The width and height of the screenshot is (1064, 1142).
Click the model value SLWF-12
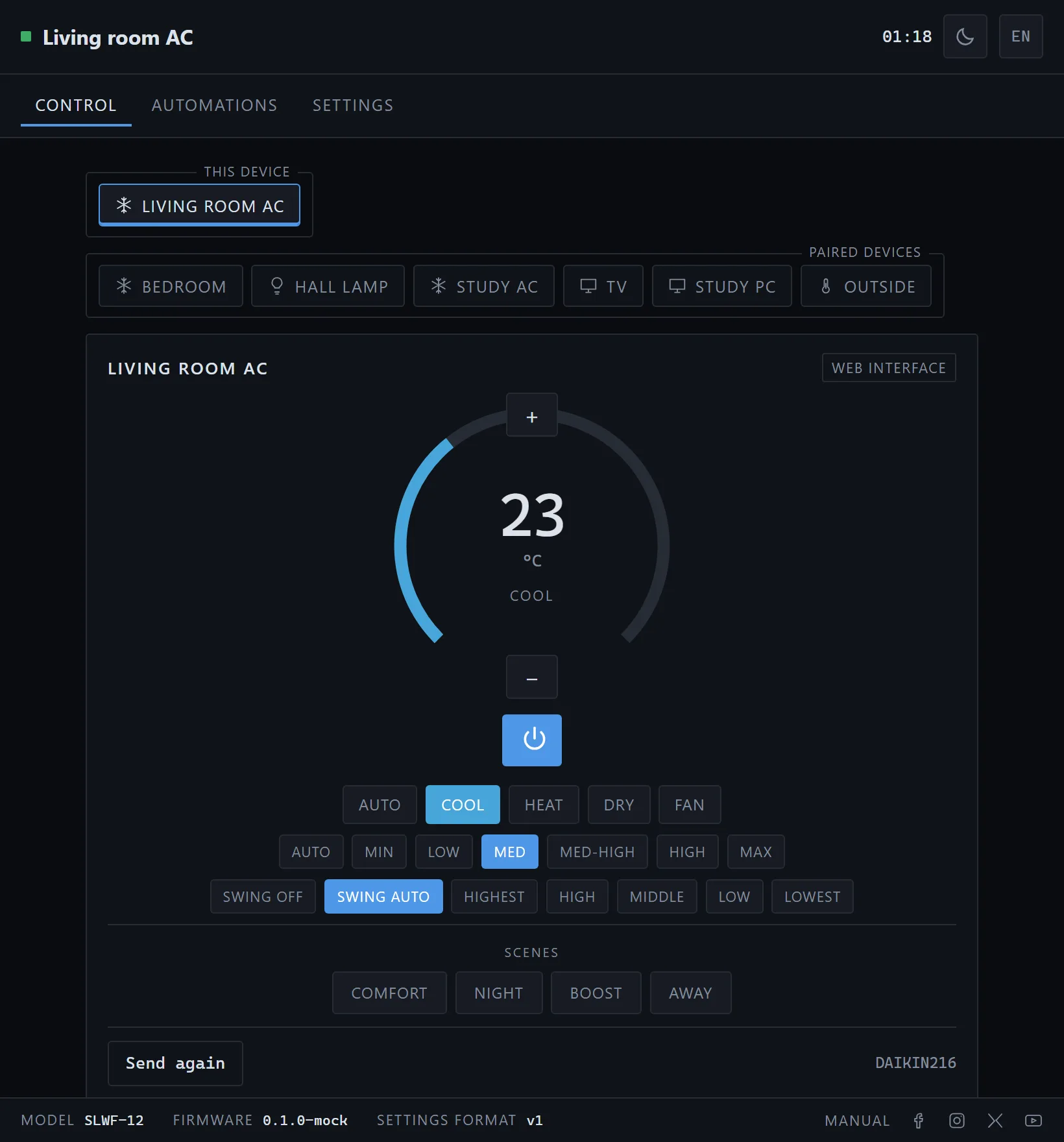114,1121
